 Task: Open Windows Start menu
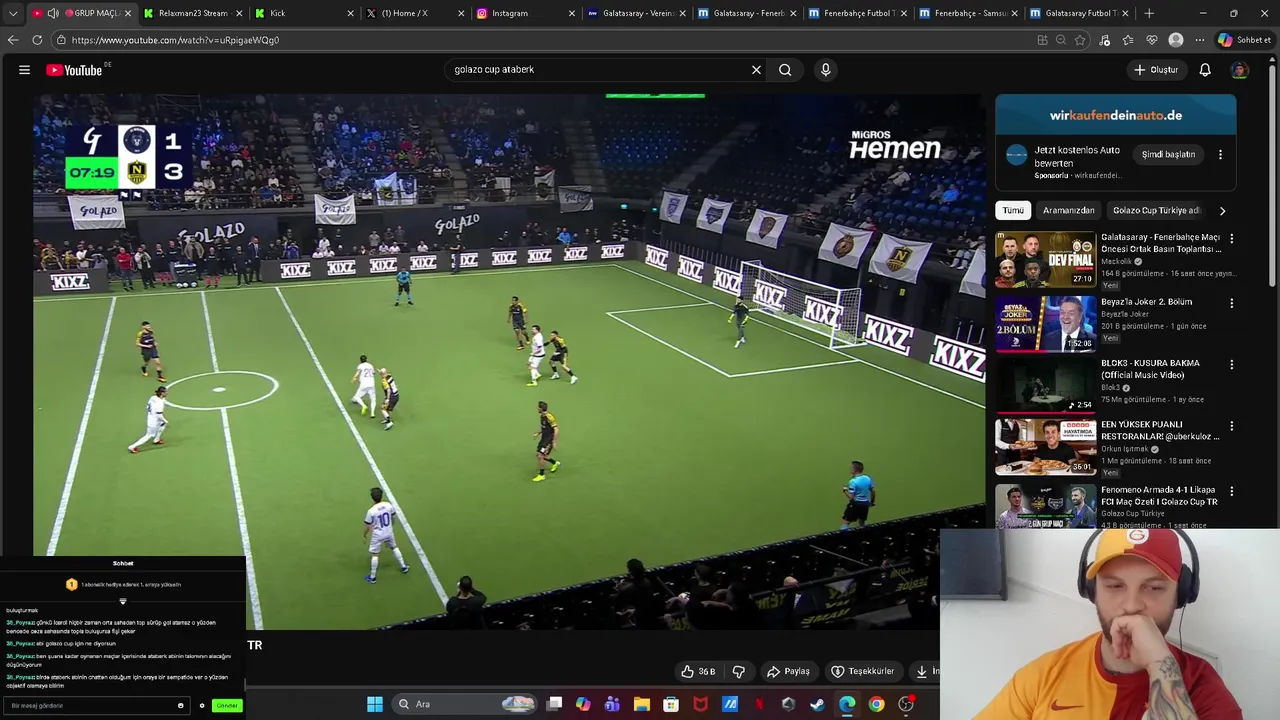click(x=375, y=704)
